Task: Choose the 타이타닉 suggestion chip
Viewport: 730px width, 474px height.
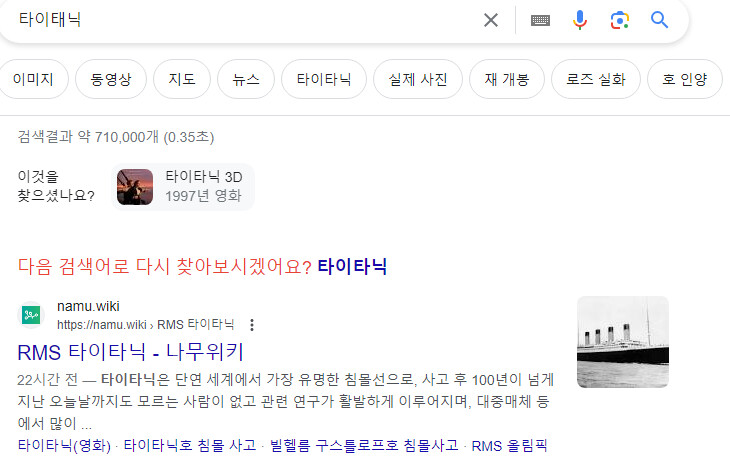Action: click(x=324, y=79)
